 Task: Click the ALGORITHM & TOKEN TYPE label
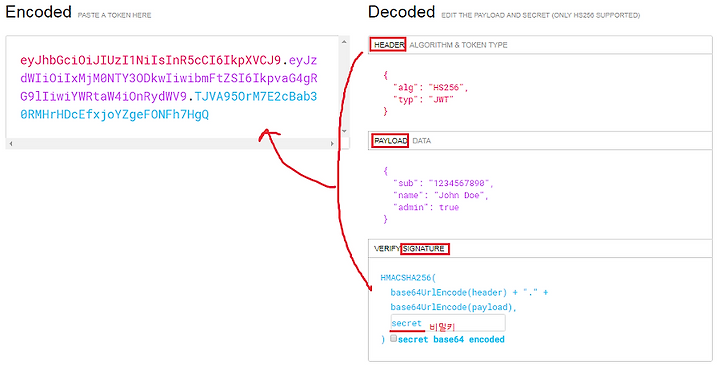pos(458,45)
